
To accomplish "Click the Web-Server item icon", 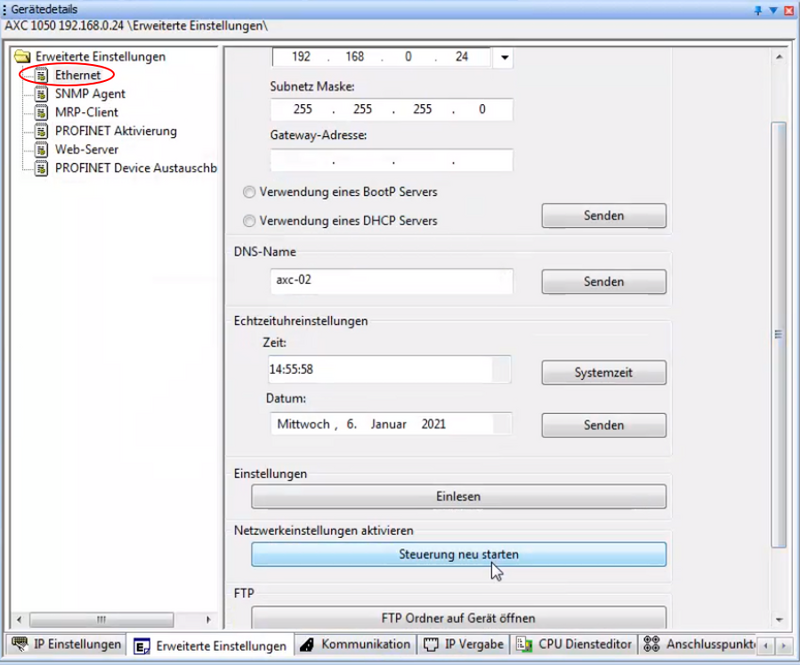I will (x=41, y=150).
